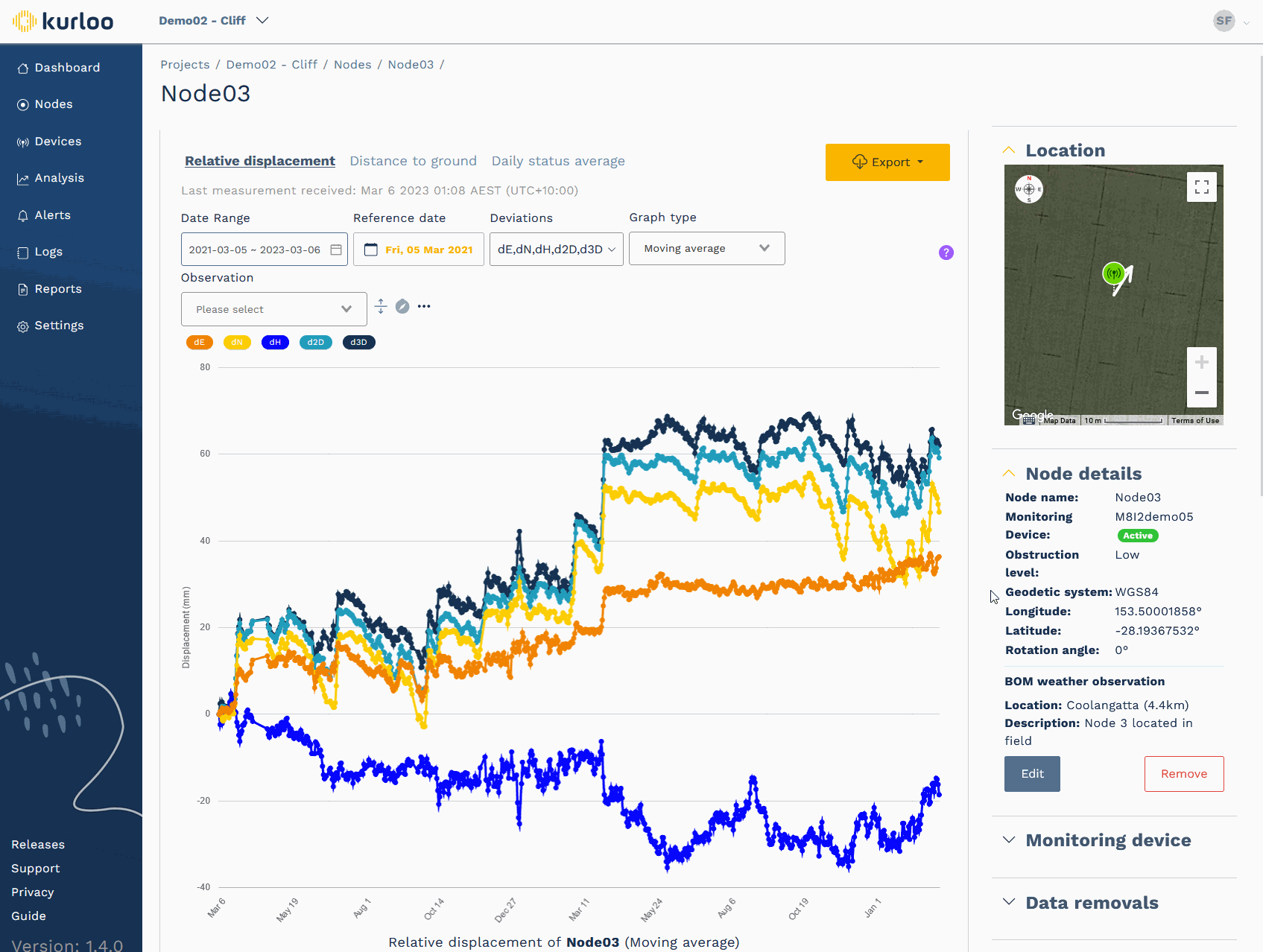
Task: Click the map compass rose icon
Action: (x=1029, y=189)
